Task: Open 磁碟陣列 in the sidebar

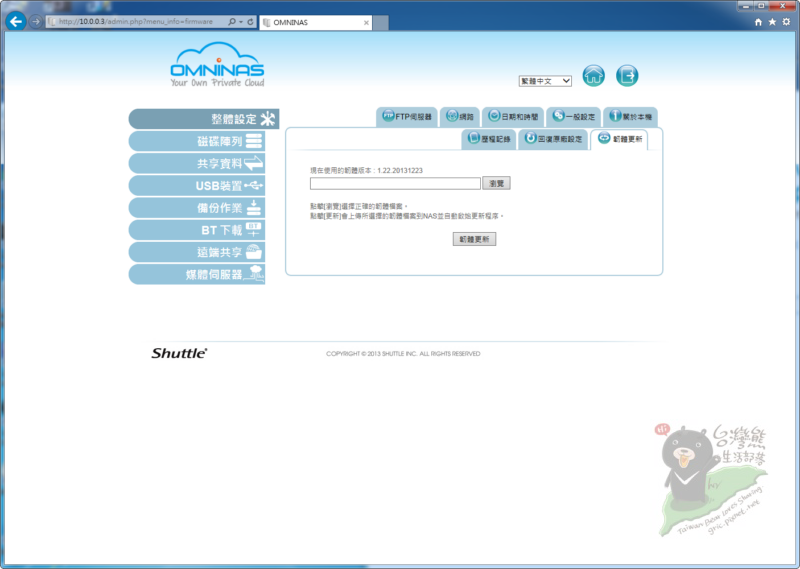Action: [x=197, y=141]
